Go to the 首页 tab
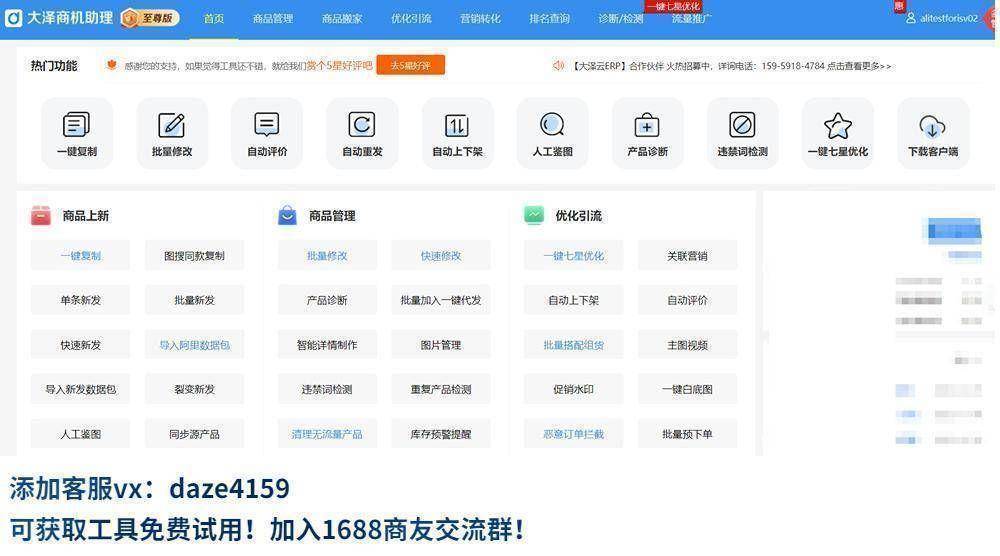This screenshot has width=1000, height=556. point(214,18)
